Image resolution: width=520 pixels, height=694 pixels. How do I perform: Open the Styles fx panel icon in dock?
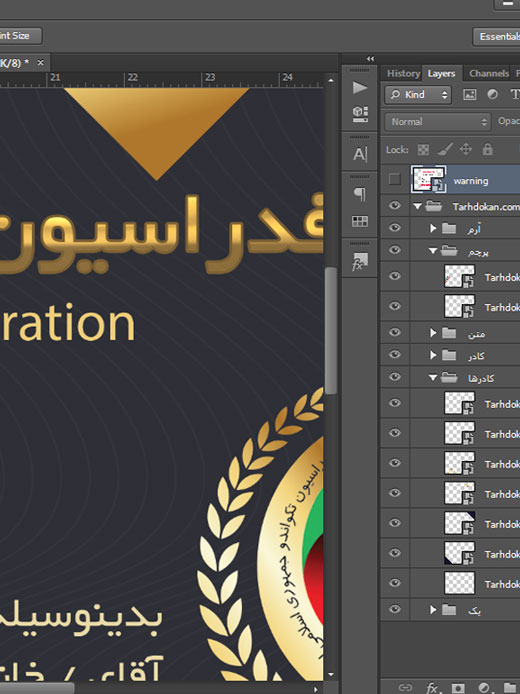click(360, 261)
